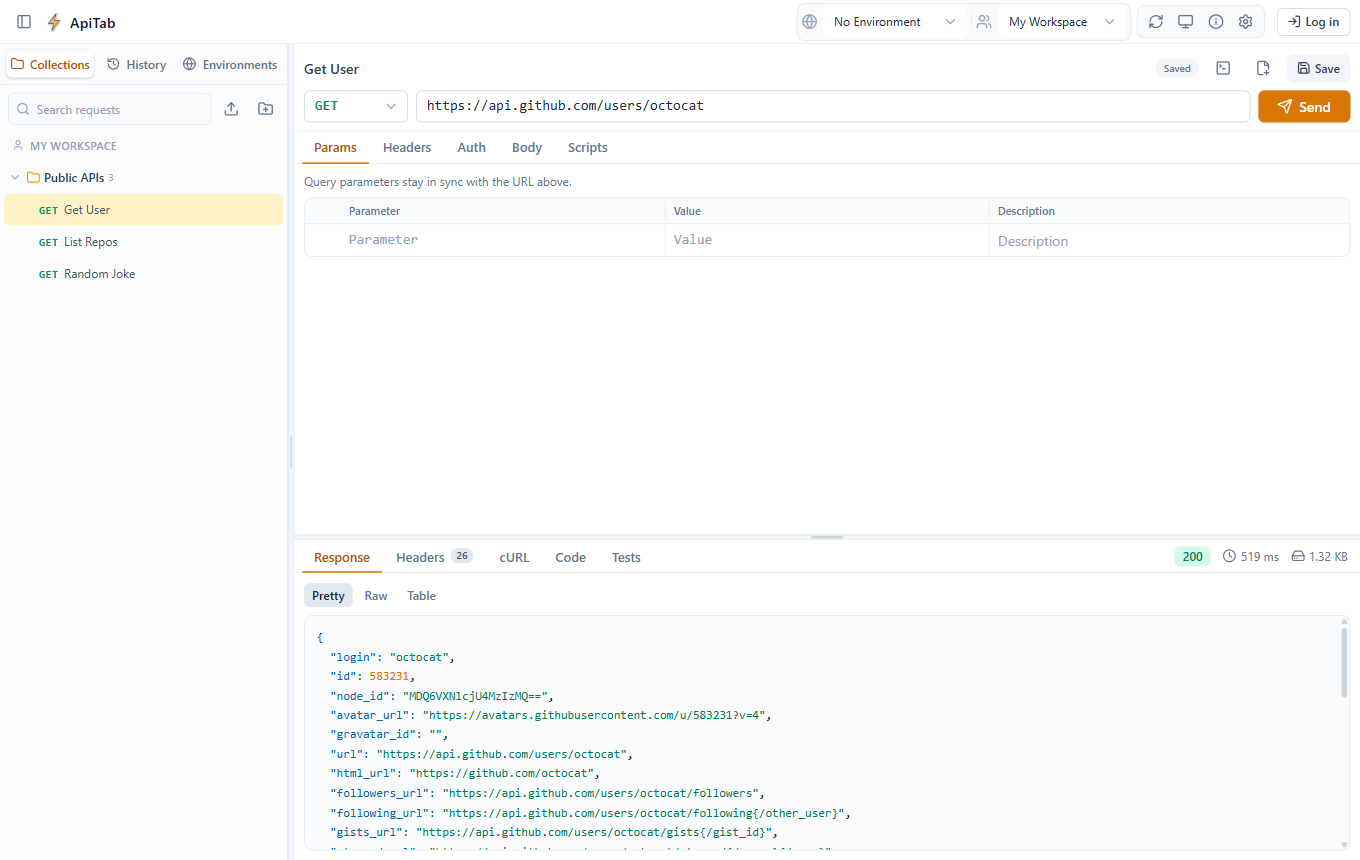Click the new collection folder icon
Image resolution: width=1360 pixels, height=860 pixels.
pos(265,109)
